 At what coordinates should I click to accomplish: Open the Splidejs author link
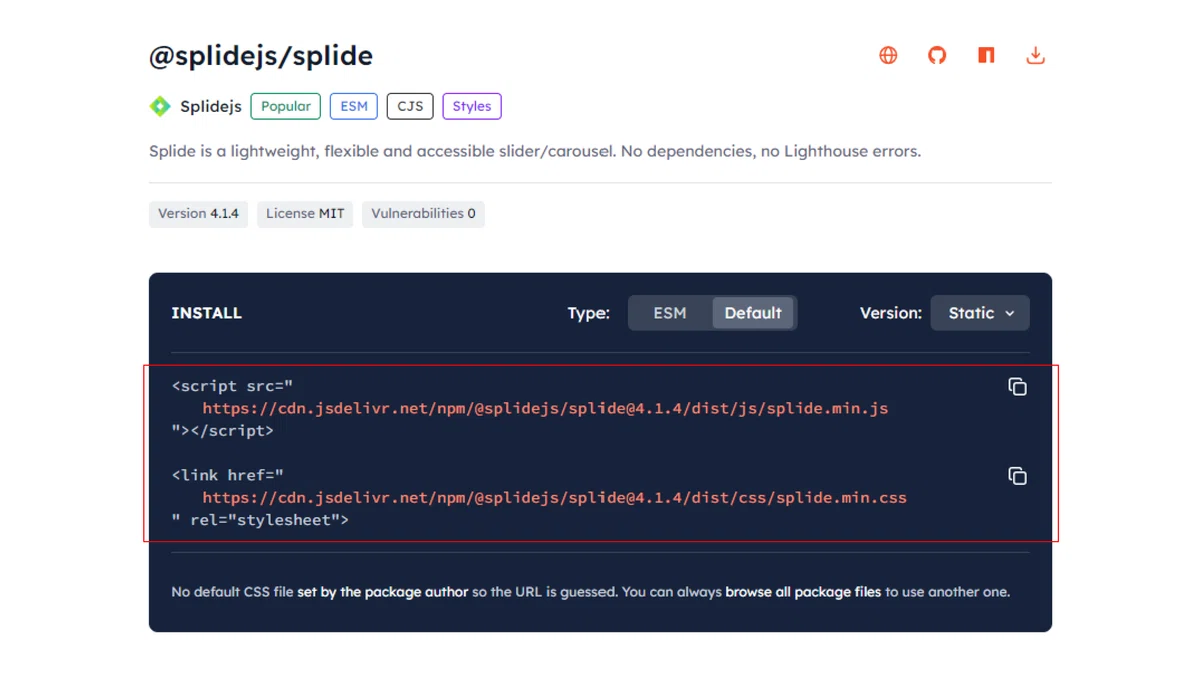[211, 106]
